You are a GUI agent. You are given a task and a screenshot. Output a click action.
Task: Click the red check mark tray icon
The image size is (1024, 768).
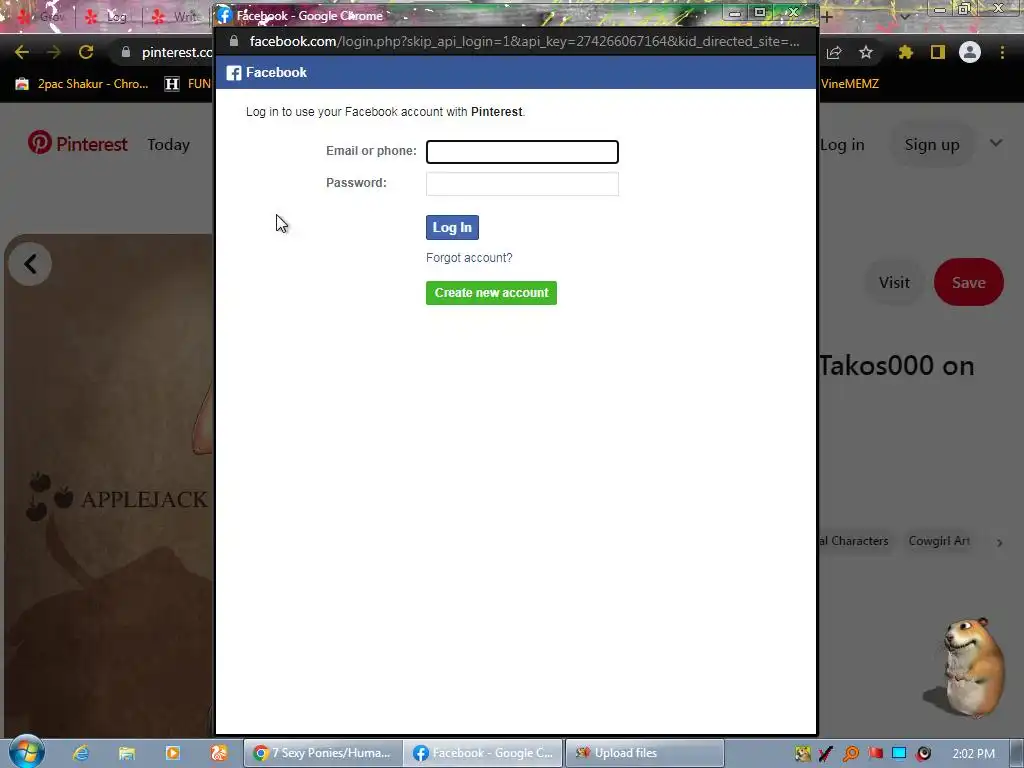coord(826,754)
